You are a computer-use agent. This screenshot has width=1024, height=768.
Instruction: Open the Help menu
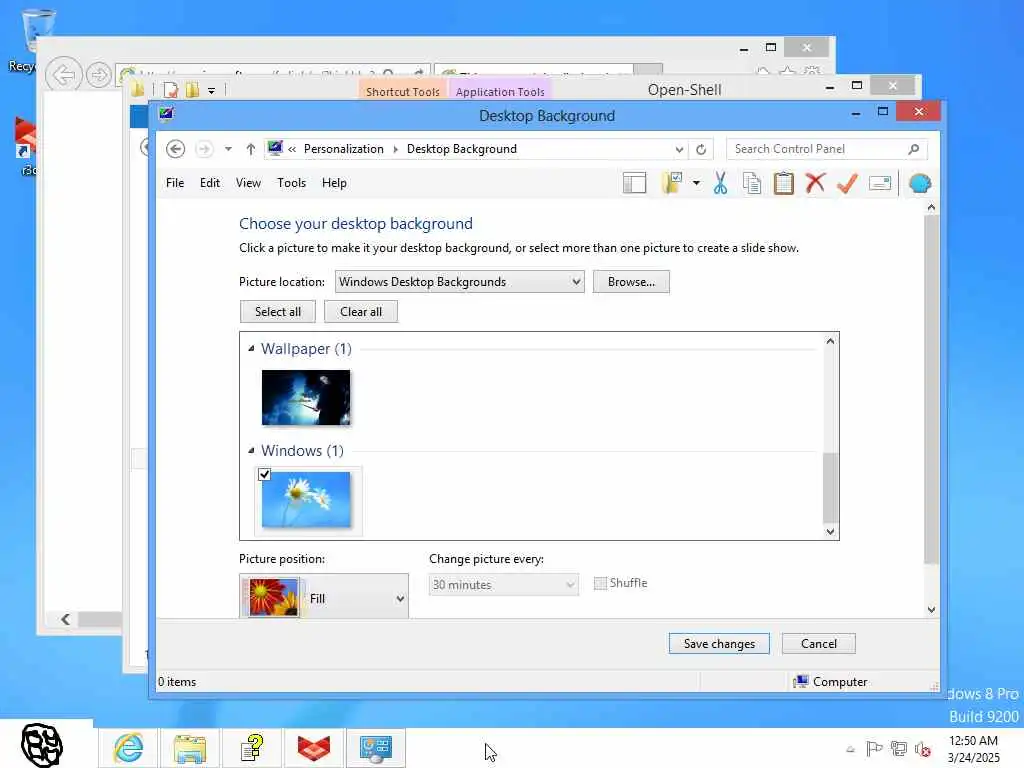(x=334, y=183)
